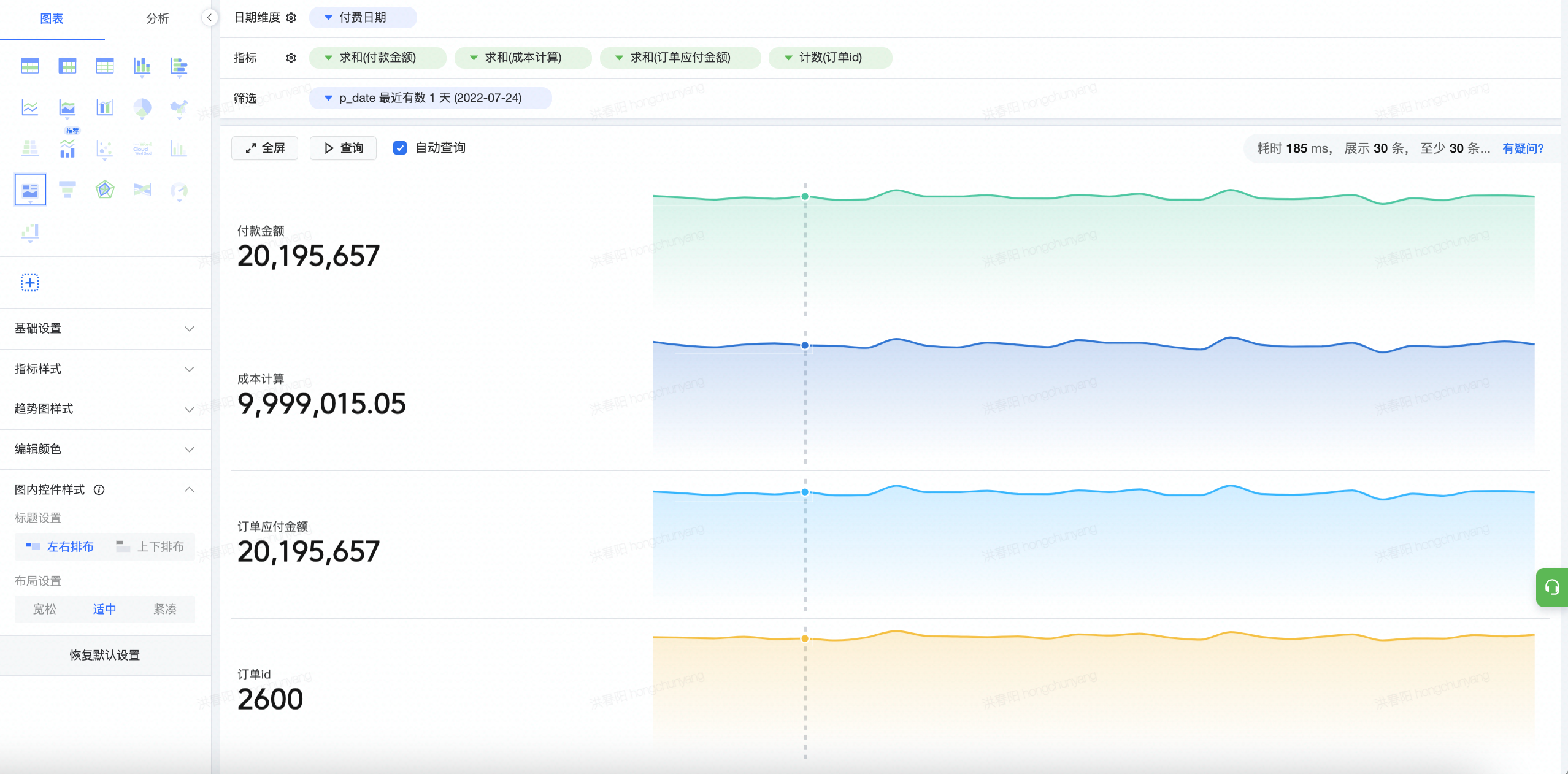This screenshot has width=1568, height=774.
Task: Show info tooltip beside 图内控件样式
Action: pyautogui.click(x=99, y=489)
